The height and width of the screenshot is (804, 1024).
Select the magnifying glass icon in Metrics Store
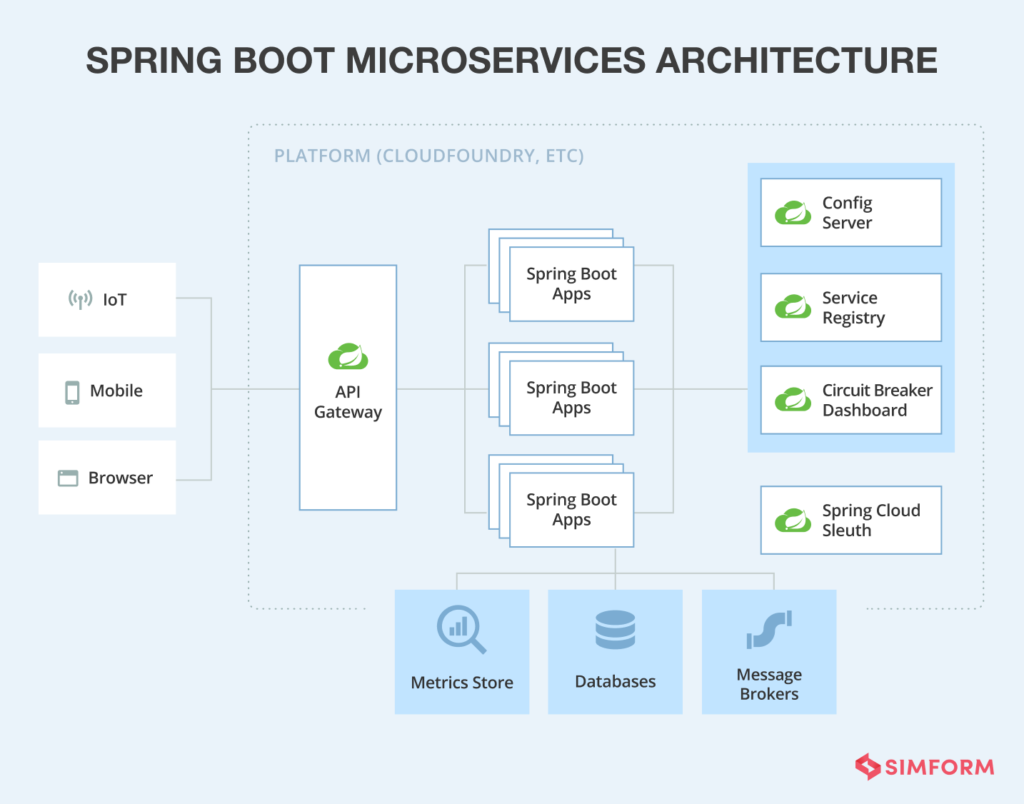pyautogui.click(x=461, y=627)
